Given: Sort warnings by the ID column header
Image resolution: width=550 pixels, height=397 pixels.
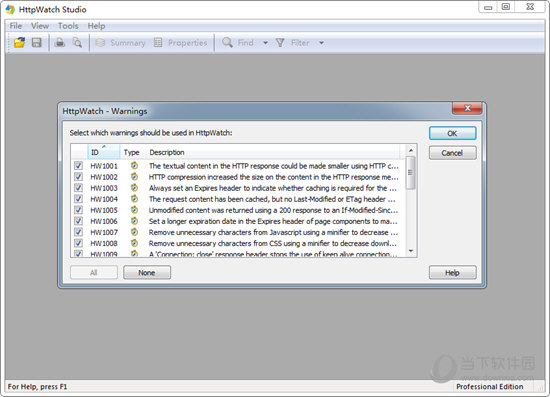Looking at the screenshot, I should [103, 152].
